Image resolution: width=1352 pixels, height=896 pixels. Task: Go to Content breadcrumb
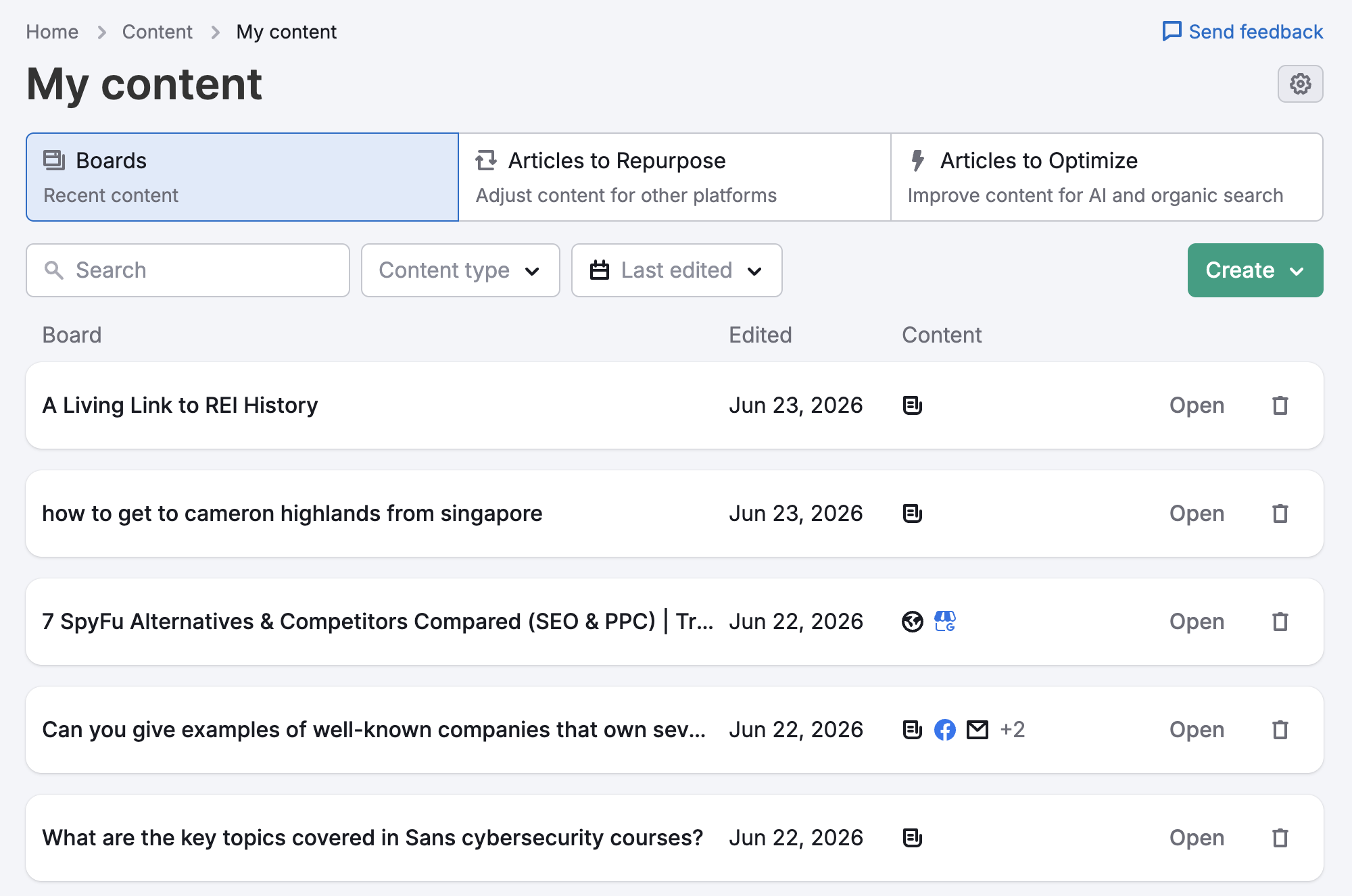click(157, 32)
